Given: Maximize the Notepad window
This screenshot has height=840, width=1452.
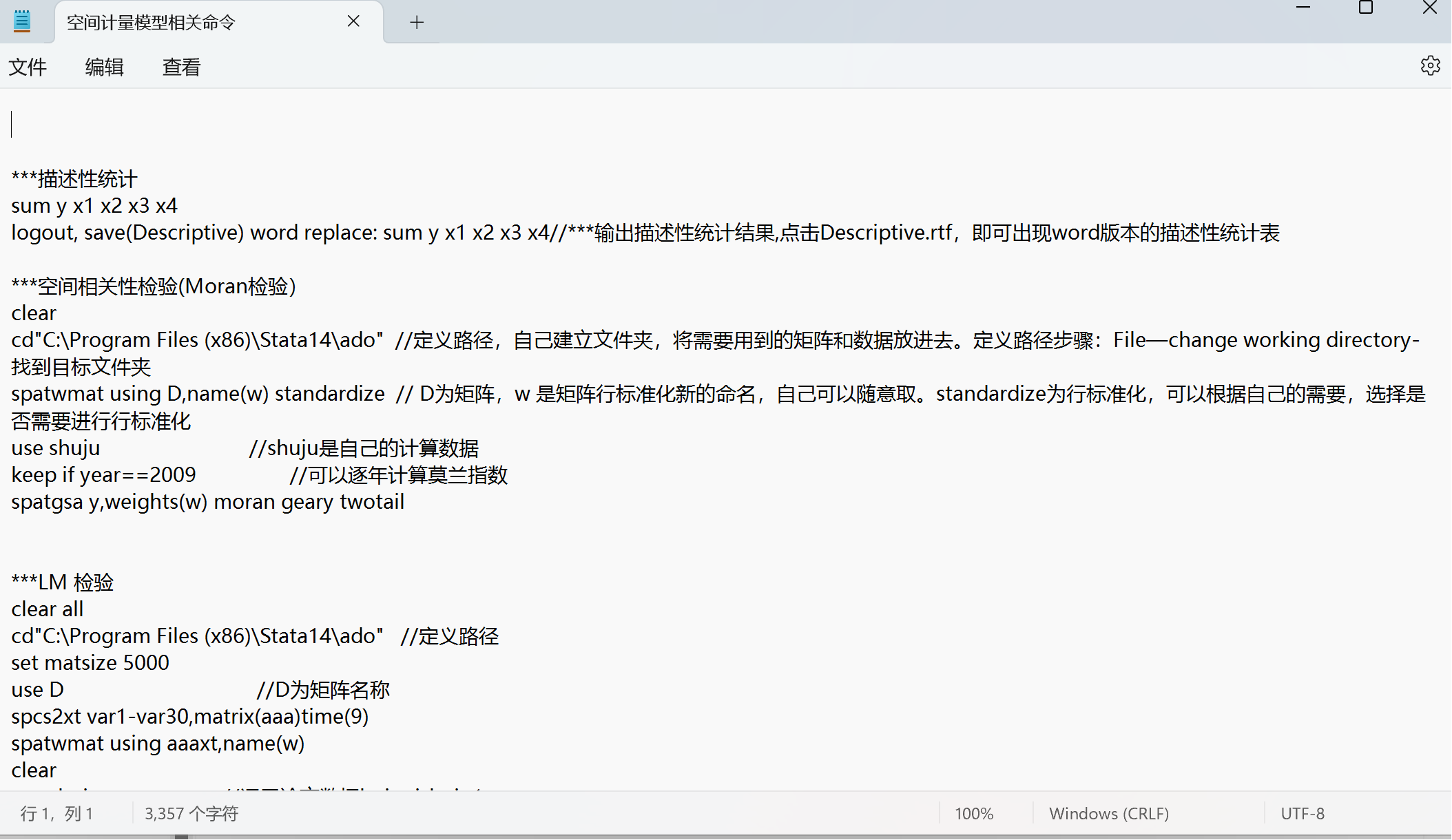Looking at the screenshot, I should click(x=1366, y=8).
